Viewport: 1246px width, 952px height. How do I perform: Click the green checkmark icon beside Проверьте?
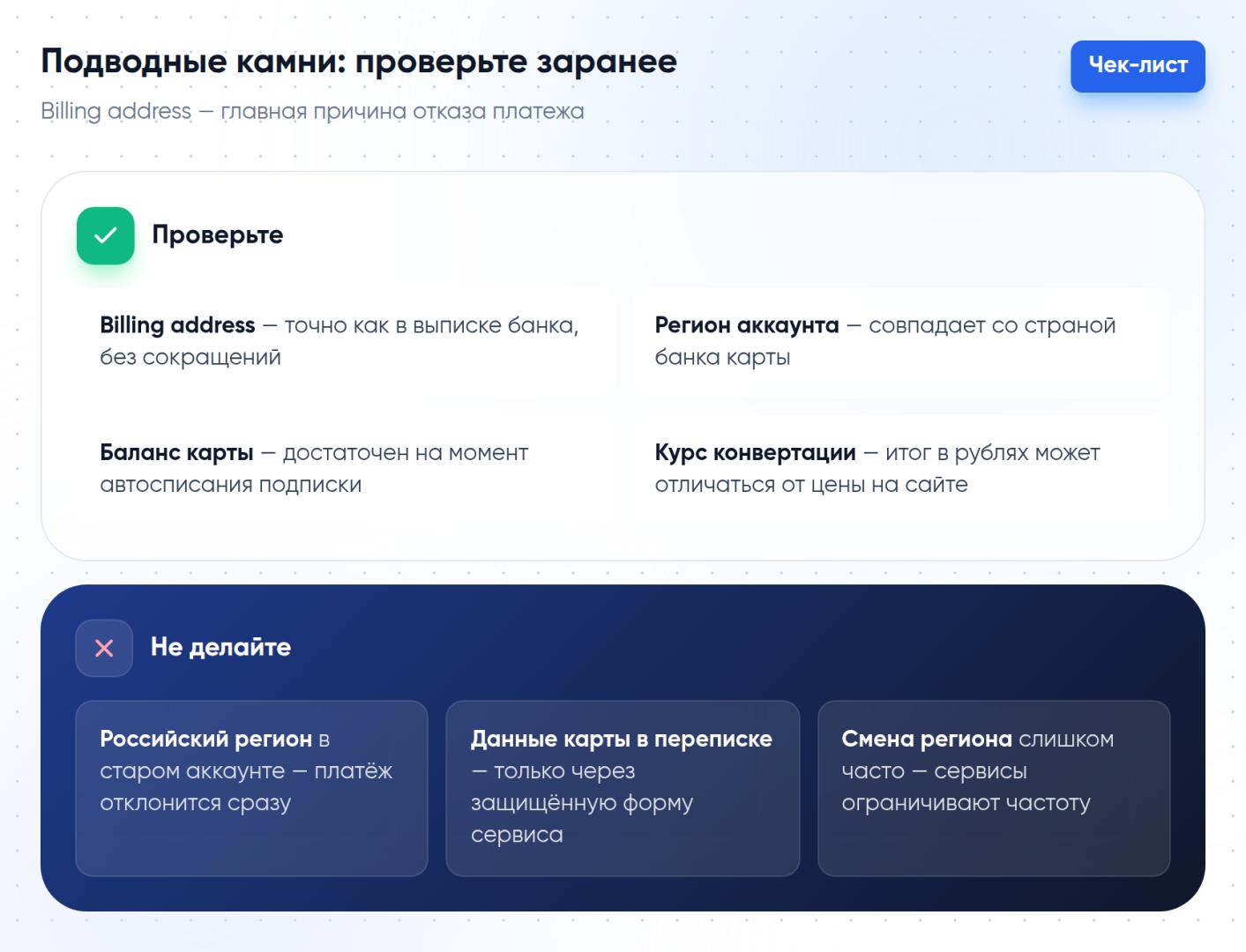106,235
